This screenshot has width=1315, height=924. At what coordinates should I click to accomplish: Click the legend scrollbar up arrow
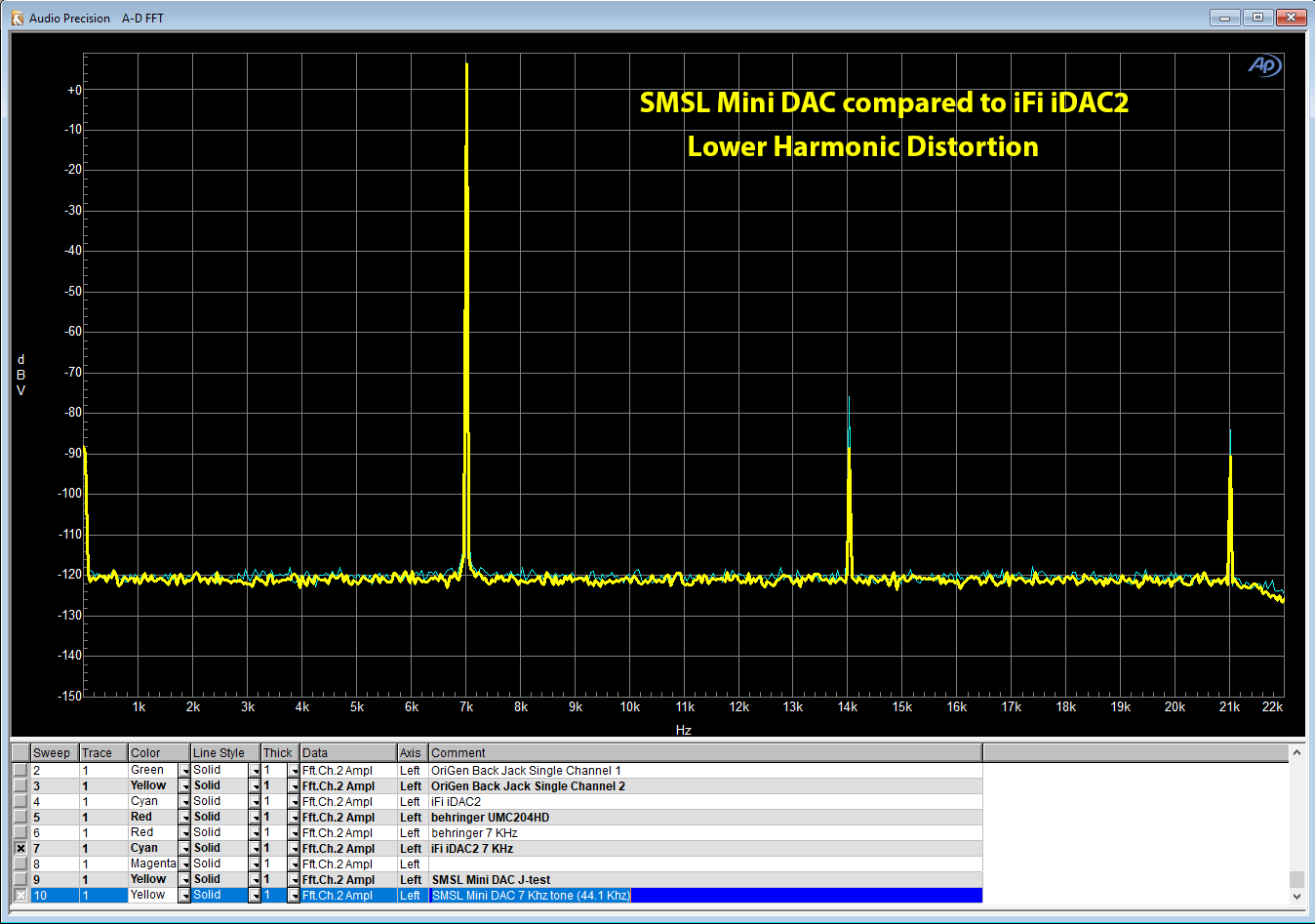tap(1296, 752)
